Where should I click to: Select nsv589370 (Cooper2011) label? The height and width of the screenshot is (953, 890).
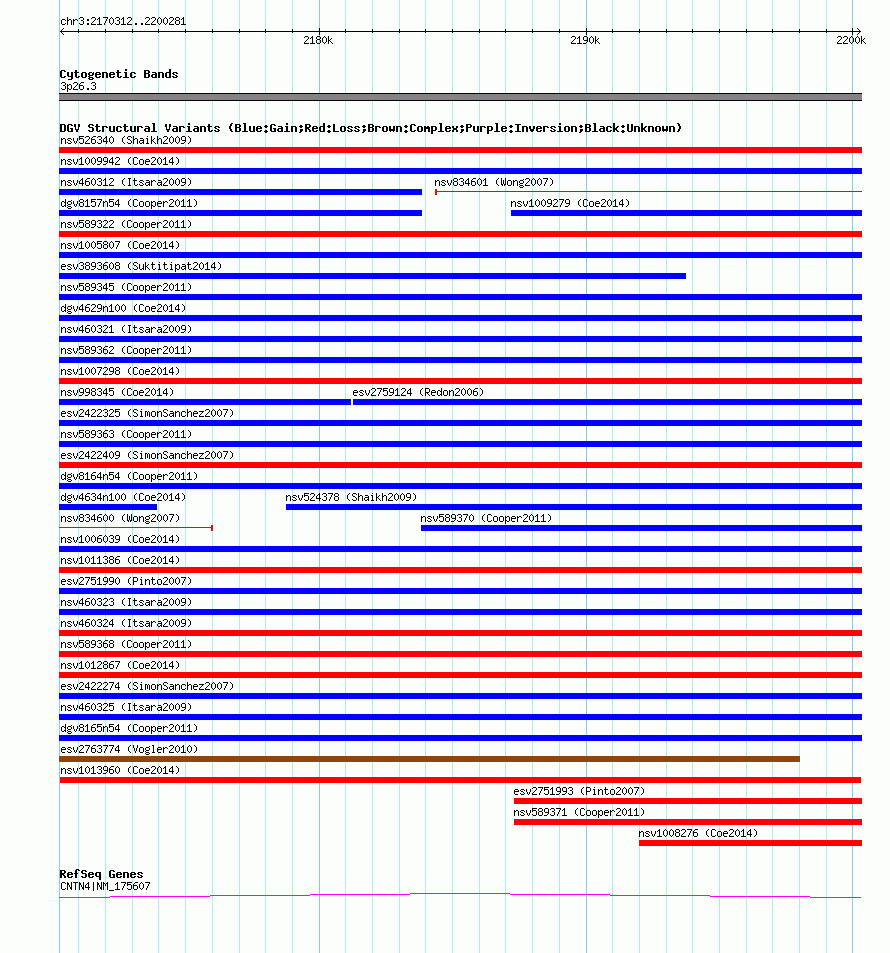486,518
